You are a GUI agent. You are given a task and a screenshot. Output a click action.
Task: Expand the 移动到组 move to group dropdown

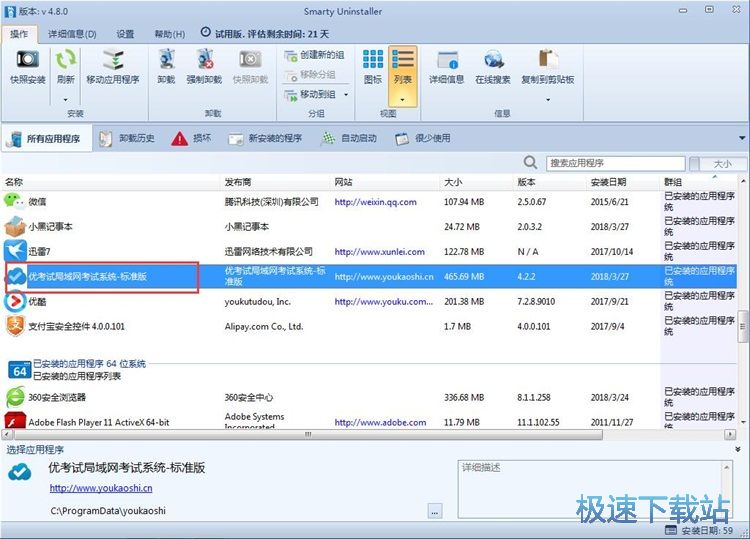pyautogui.click(x=347, y=95)
